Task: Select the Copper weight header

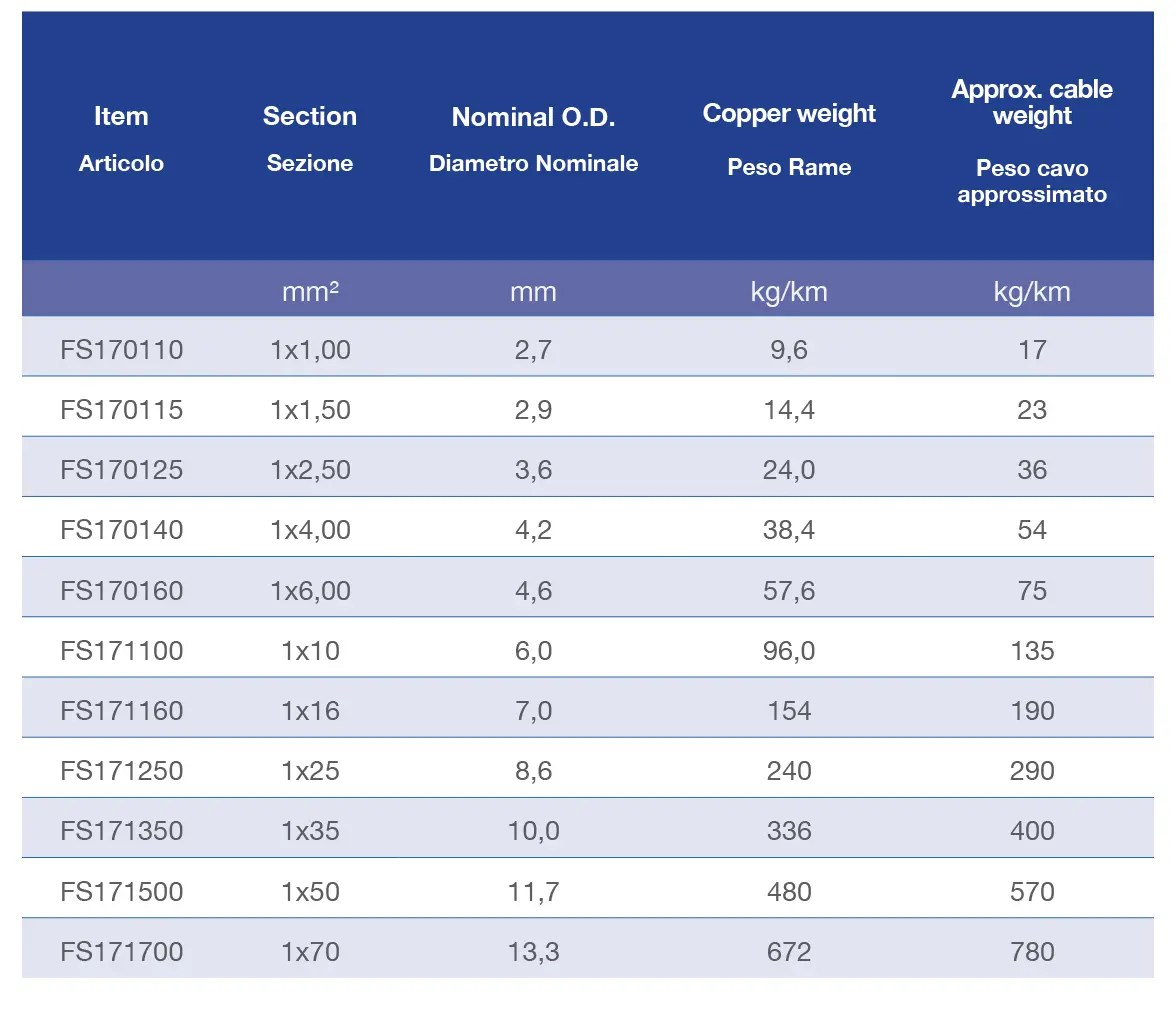Action: (789, 113)
